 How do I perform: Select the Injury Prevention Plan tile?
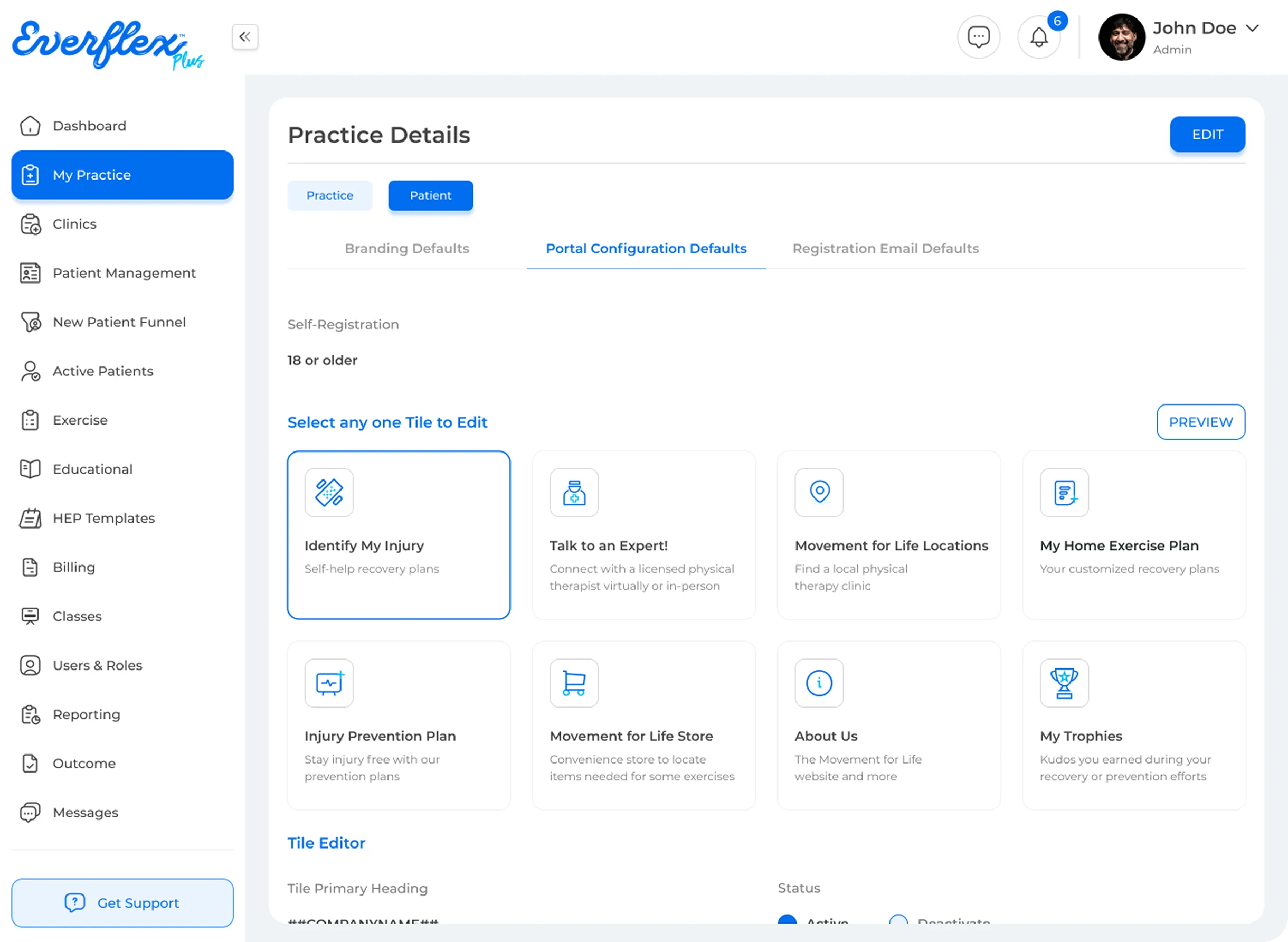(x=399, y=726)
